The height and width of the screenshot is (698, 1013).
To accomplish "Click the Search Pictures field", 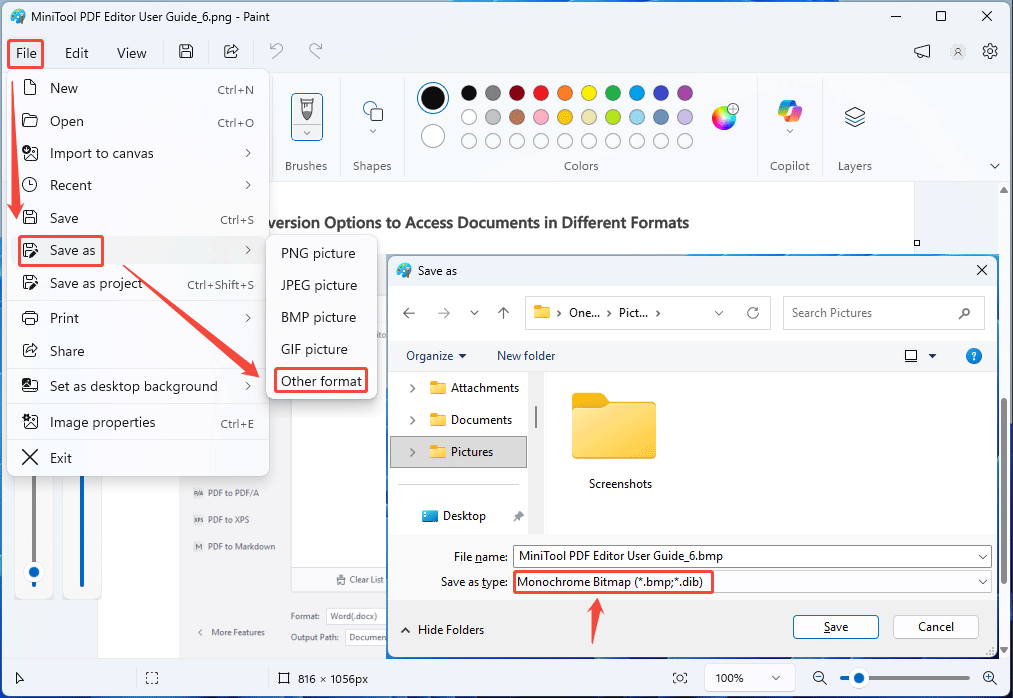I will 884,313.
